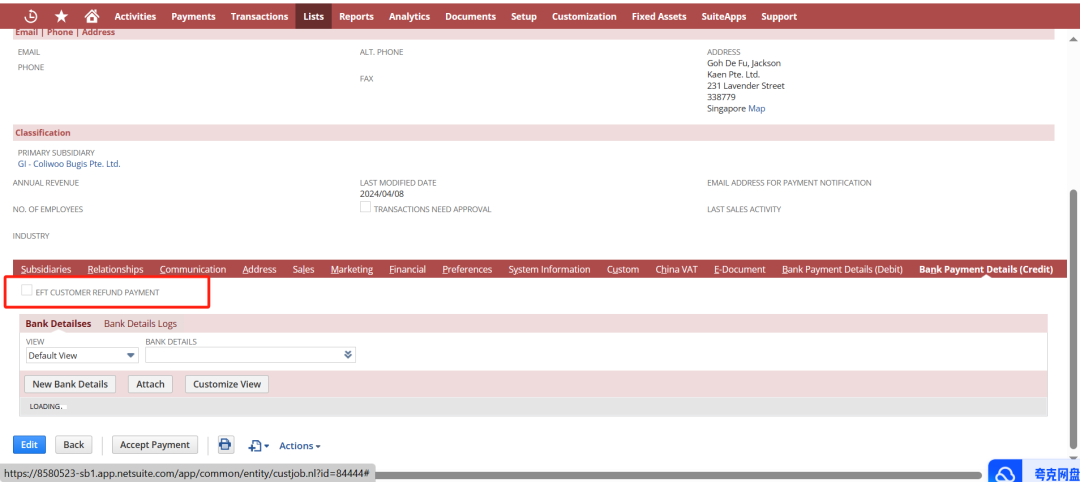
Task: Click the blue Edit button
Action: click(x=30, y=445)
